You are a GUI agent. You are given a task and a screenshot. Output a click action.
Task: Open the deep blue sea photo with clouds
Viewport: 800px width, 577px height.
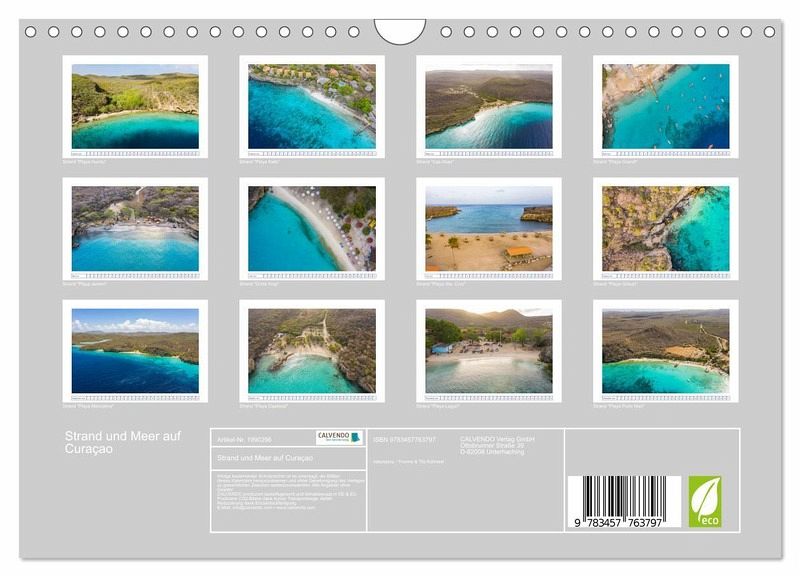135,351
